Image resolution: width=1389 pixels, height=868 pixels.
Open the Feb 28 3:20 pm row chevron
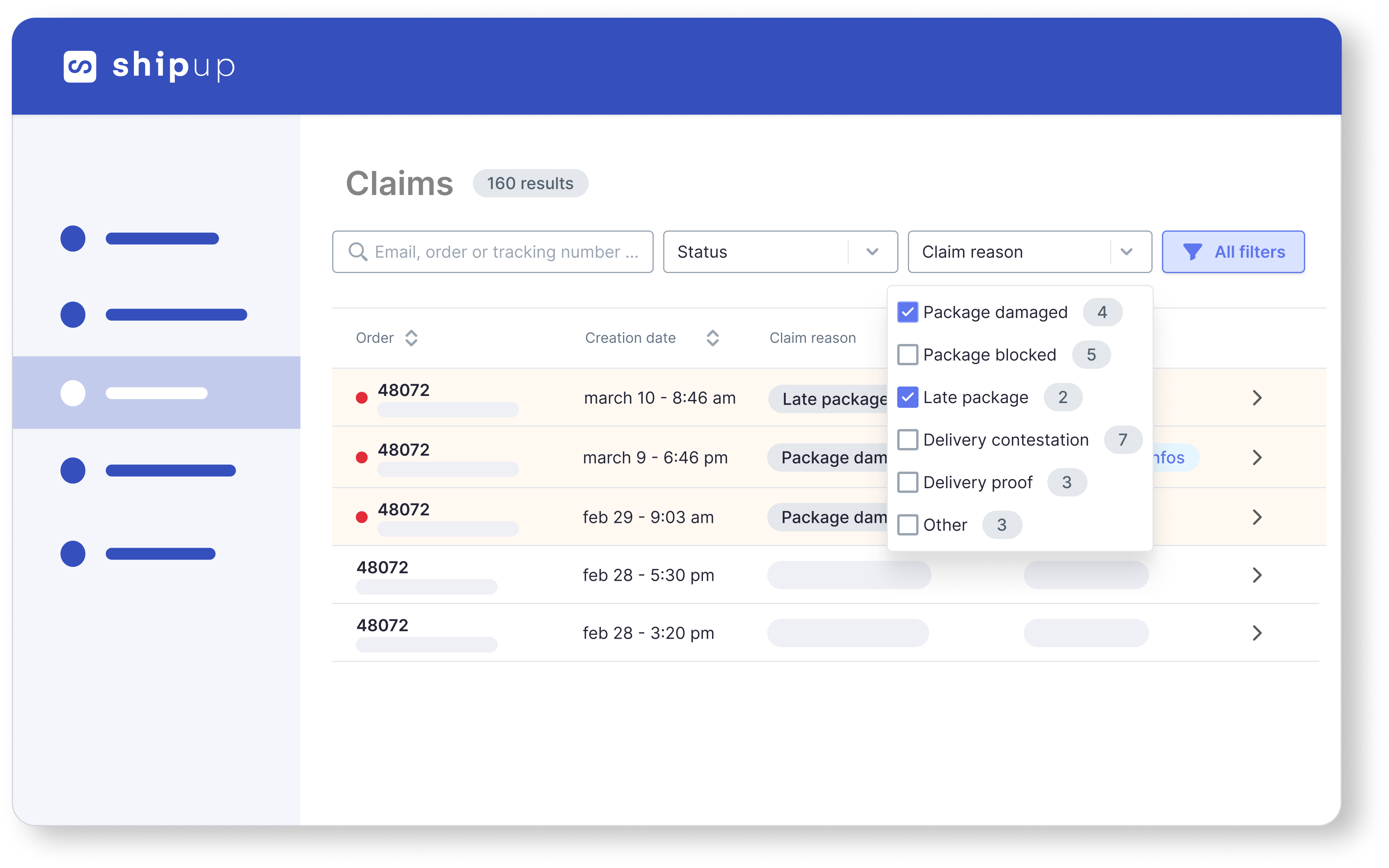[1257, 633]
